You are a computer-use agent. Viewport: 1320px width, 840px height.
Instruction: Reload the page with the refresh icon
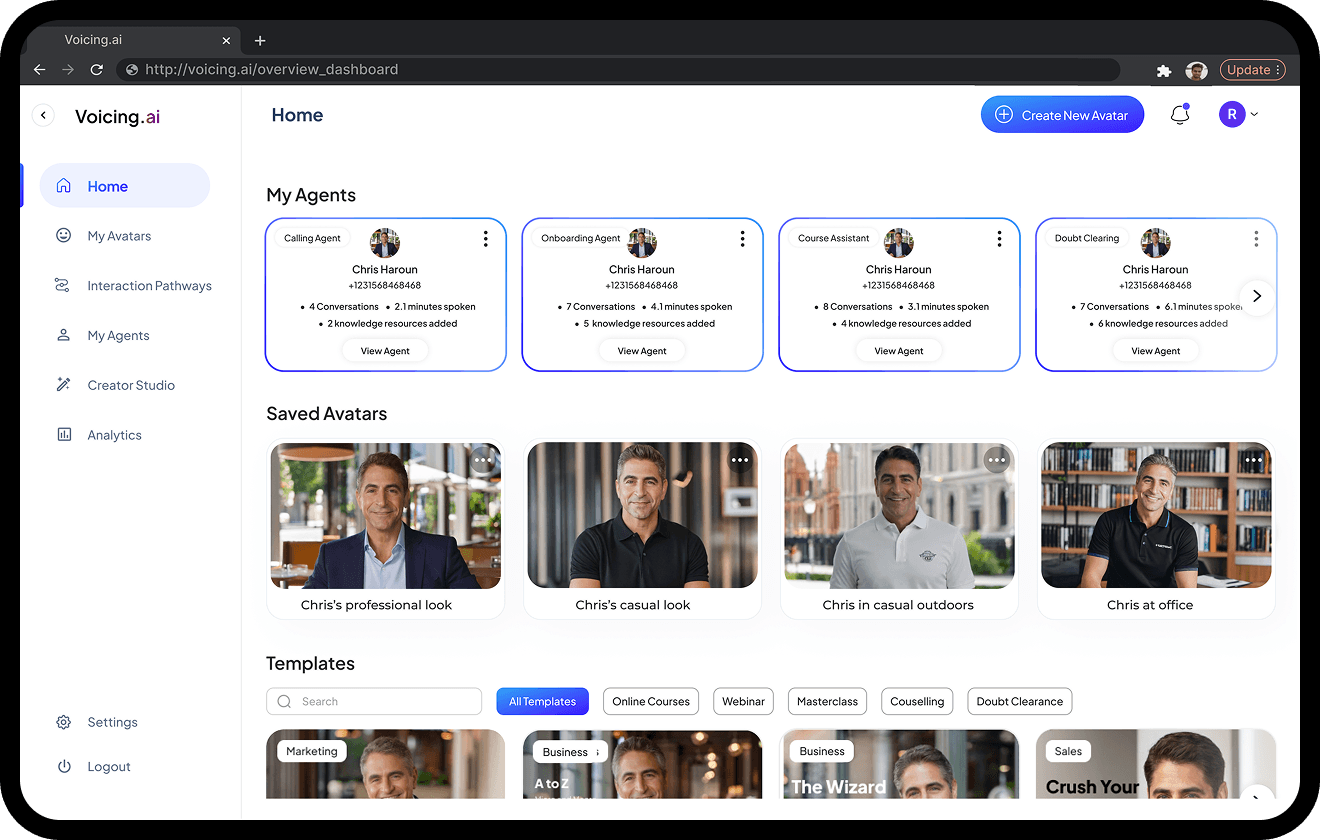tap(97, 70)
